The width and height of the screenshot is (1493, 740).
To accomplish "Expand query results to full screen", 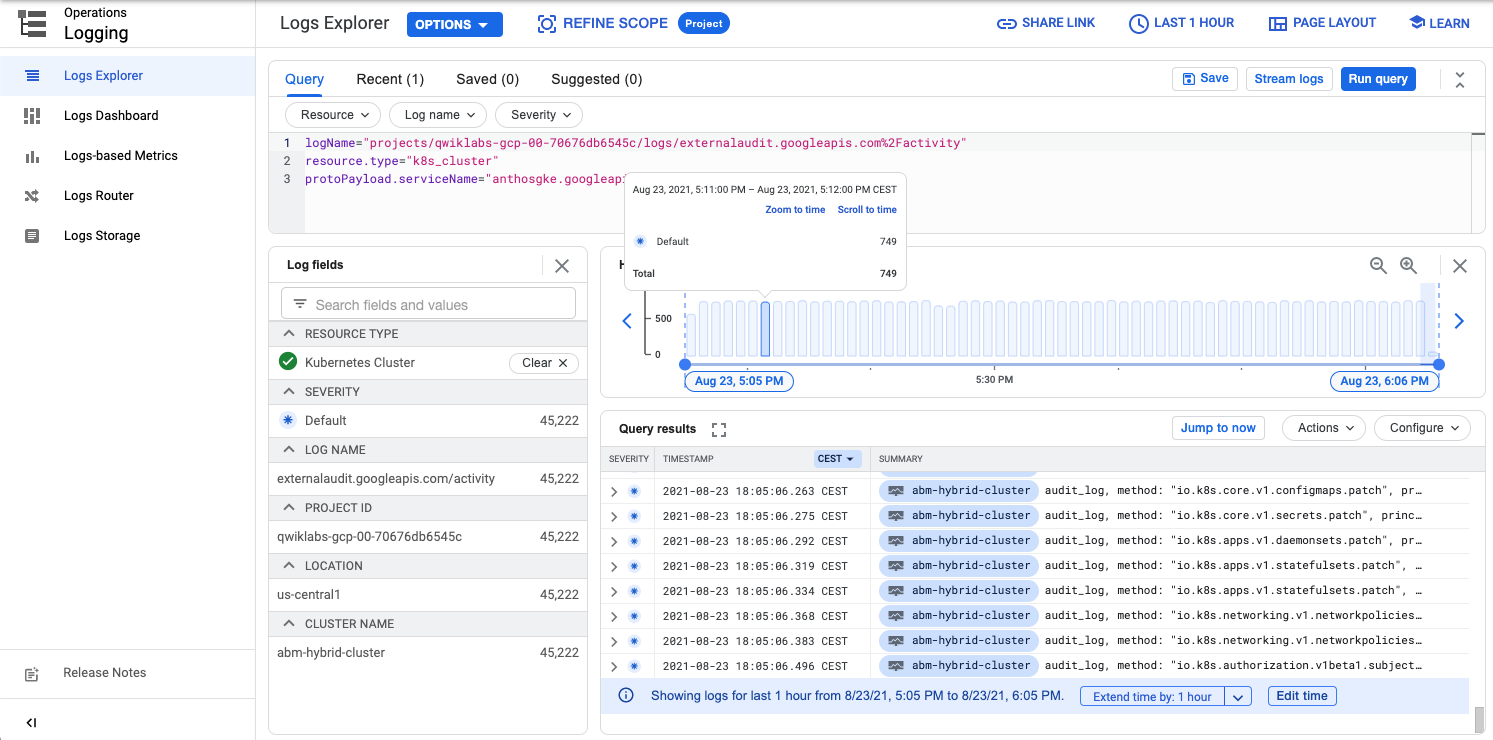I will tap(718, 429).
